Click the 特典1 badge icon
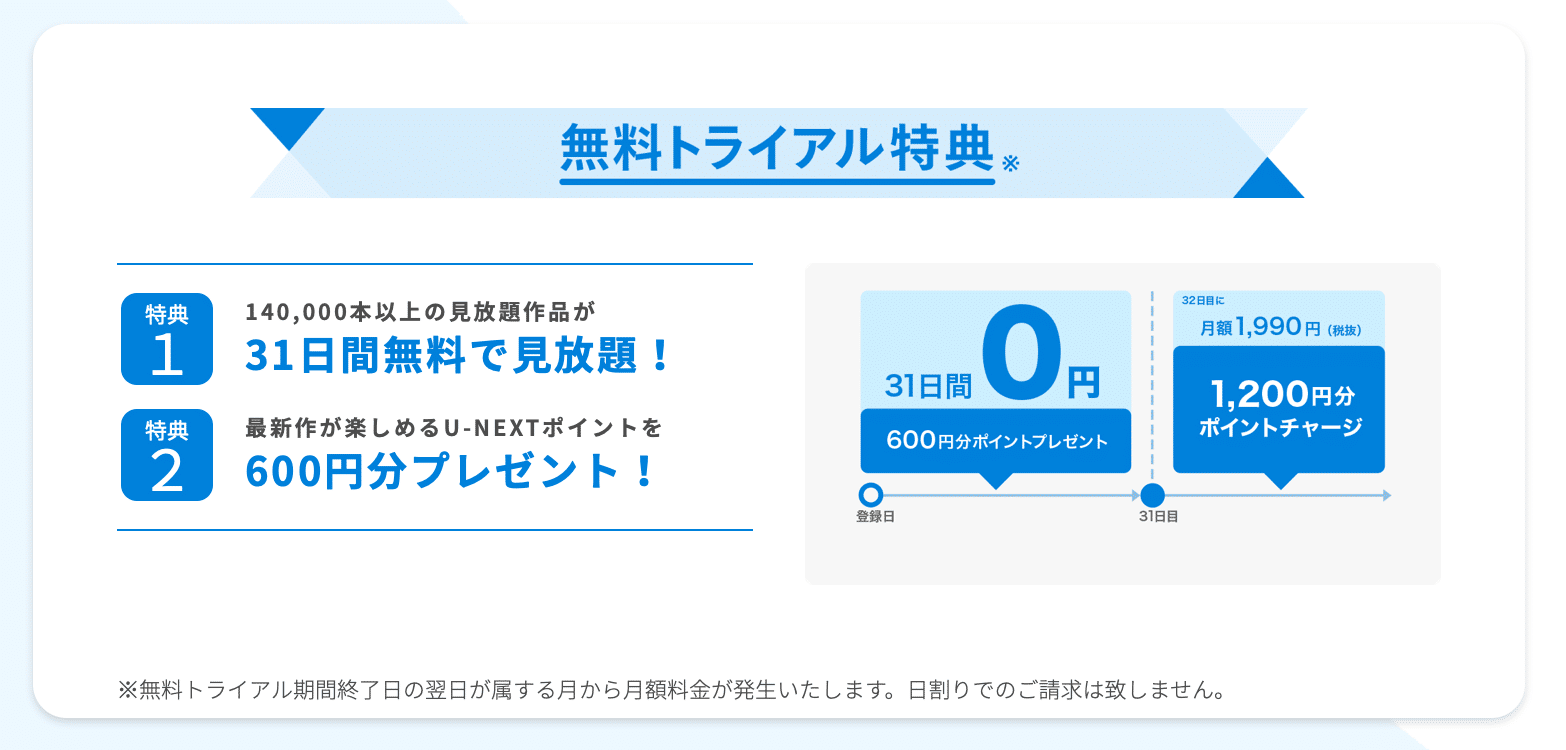This screenshot has height=750, width=1566. click(x=167, y=339)
